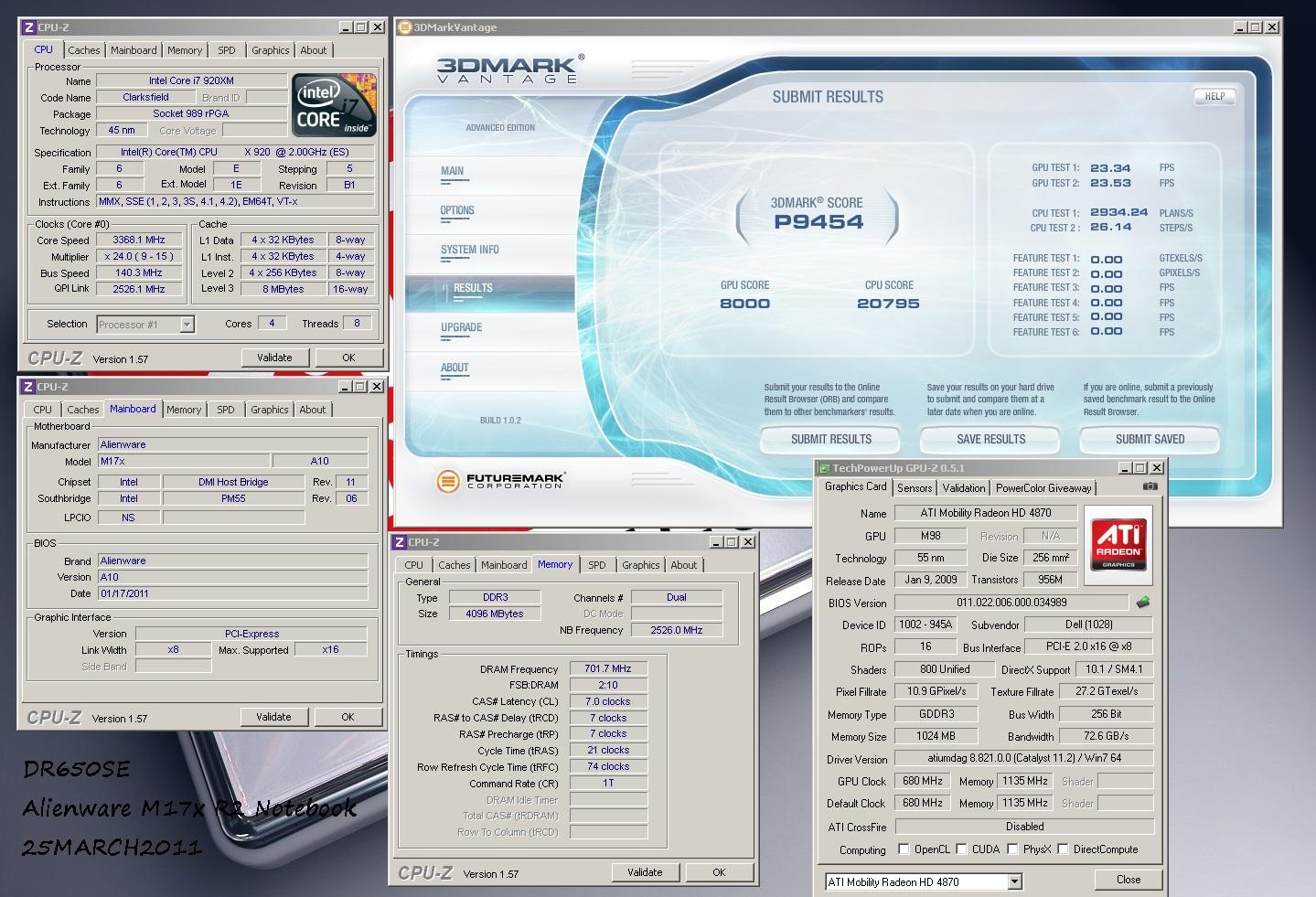Click the Intel Core i7 logo in CPU-Z
The image size is (1316, 897).
[335, 105]
